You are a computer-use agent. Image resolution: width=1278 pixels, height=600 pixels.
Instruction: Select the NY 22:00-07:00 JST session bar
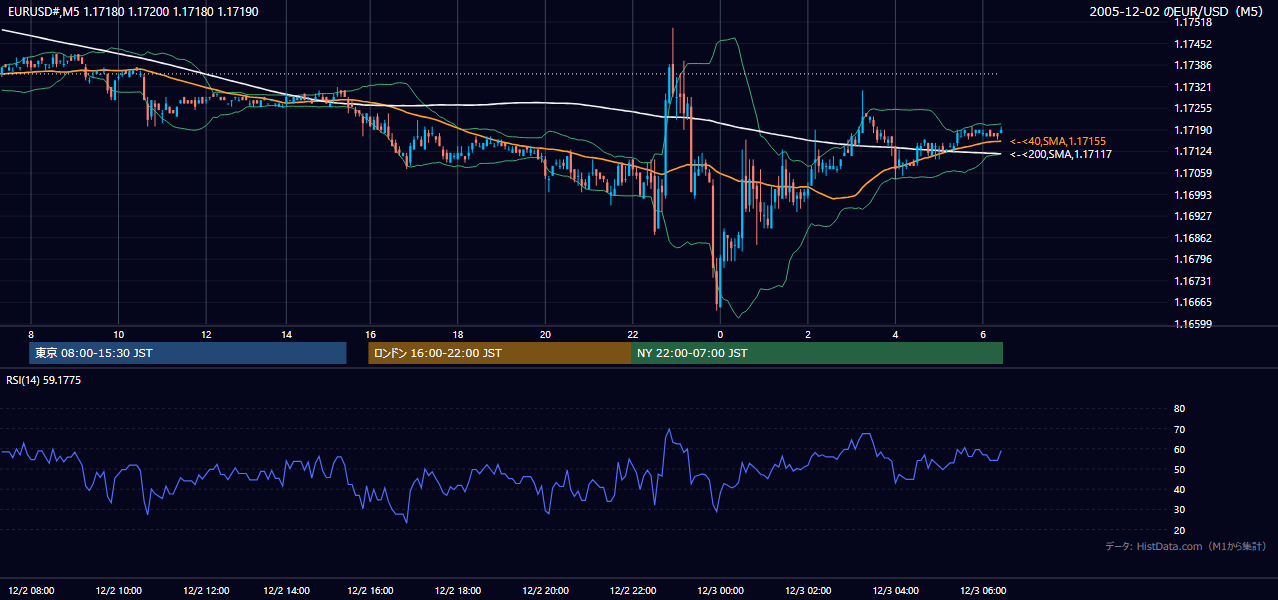point(817,353)
